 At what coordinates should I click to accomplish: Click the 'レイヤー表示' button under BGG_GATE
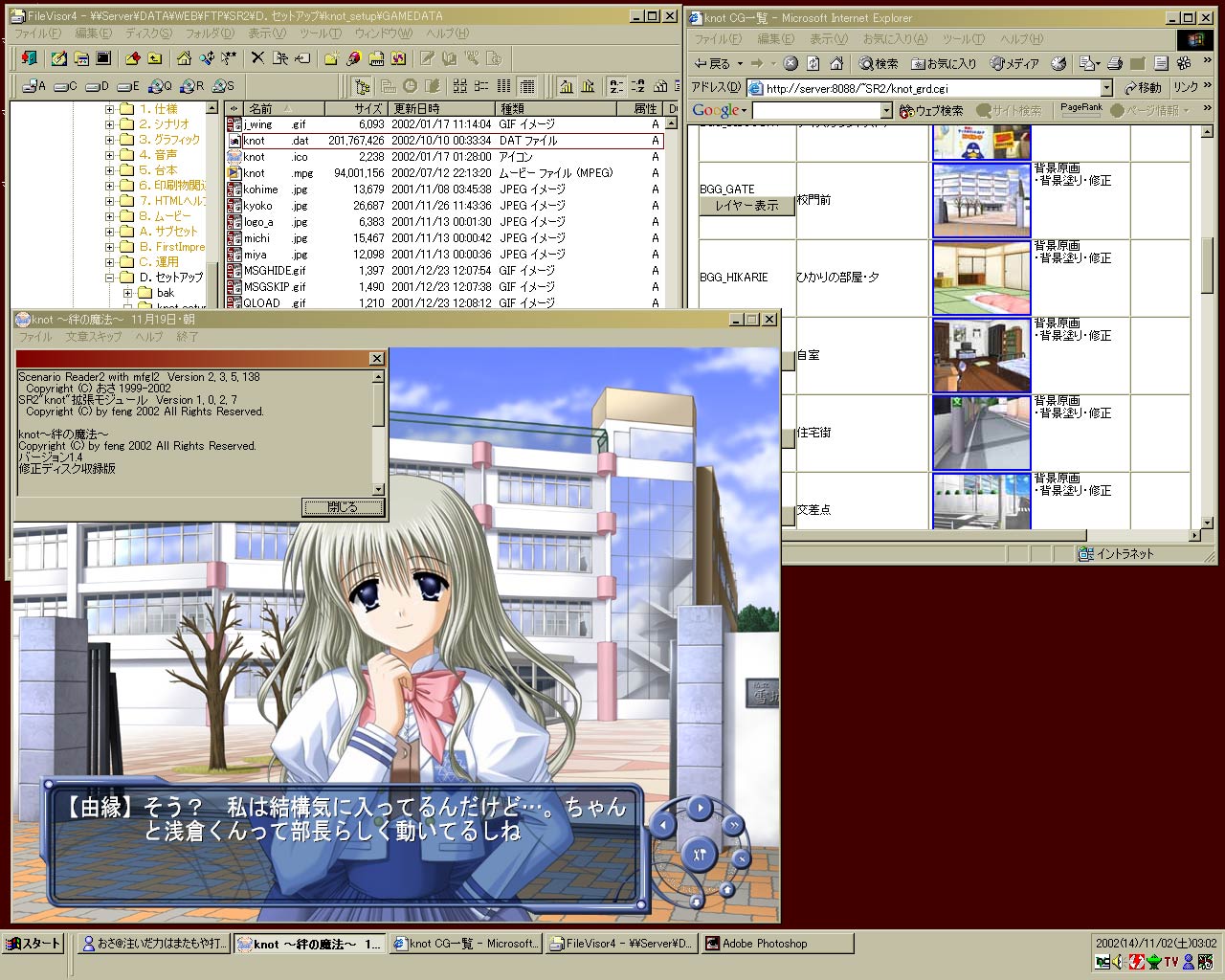point(746,206)
